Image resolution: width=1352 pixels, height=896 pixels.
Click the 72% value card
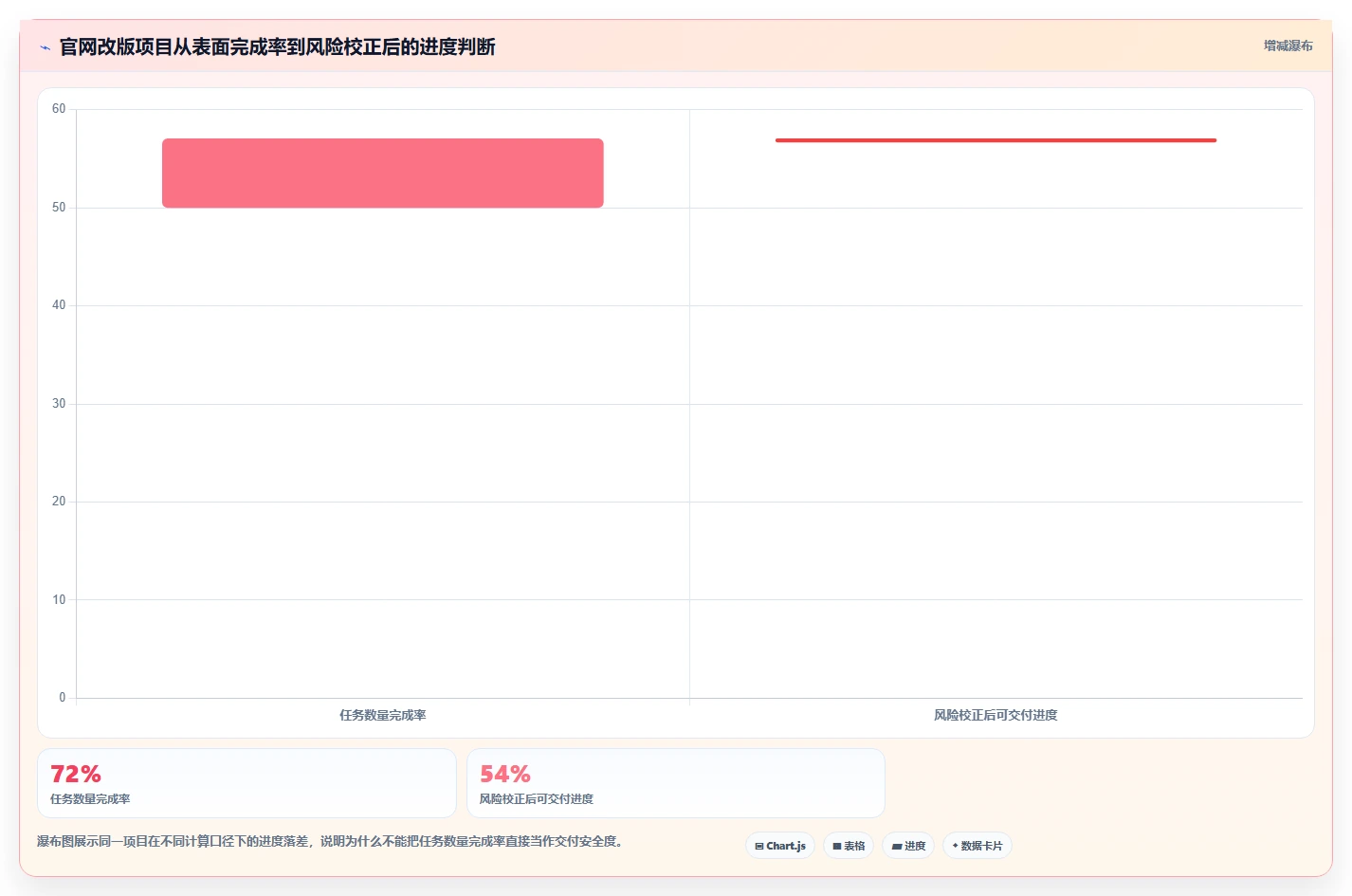247,783
